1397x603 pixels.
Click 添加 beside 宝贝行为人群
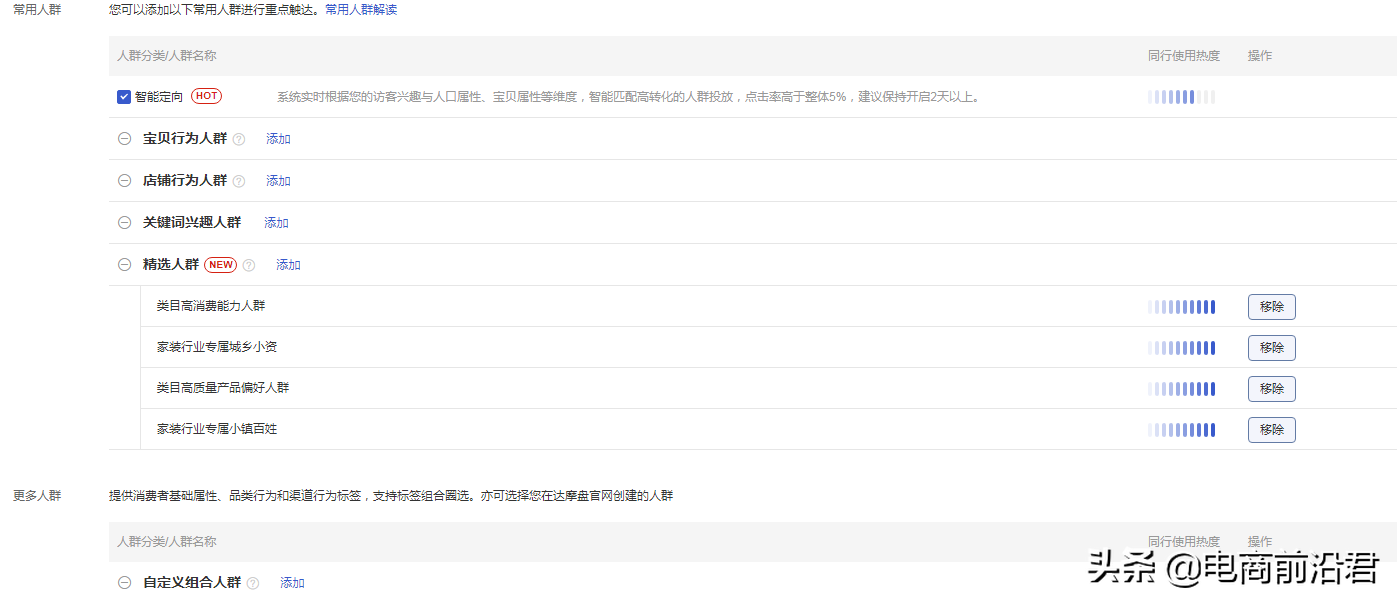pyautogui.click(x=277, y=138)
